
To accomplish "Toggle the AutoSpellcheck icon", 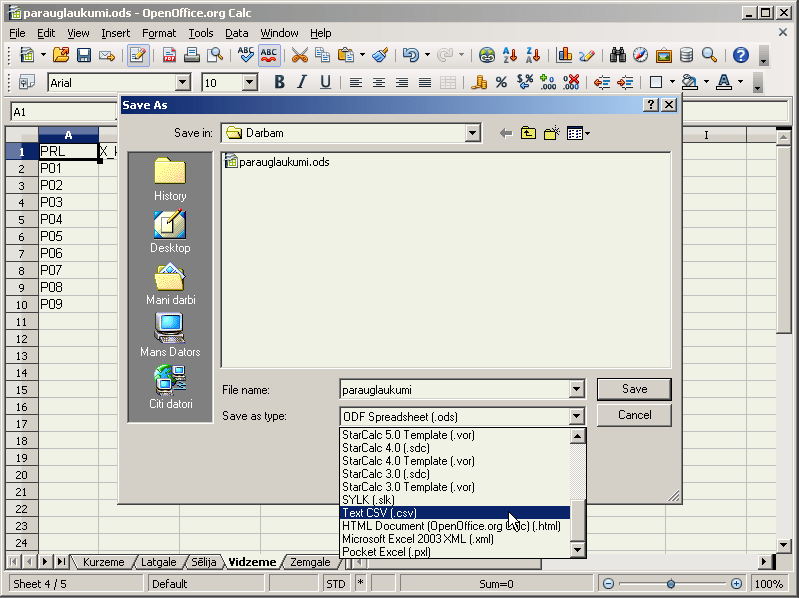I will (x=269, y=55).
